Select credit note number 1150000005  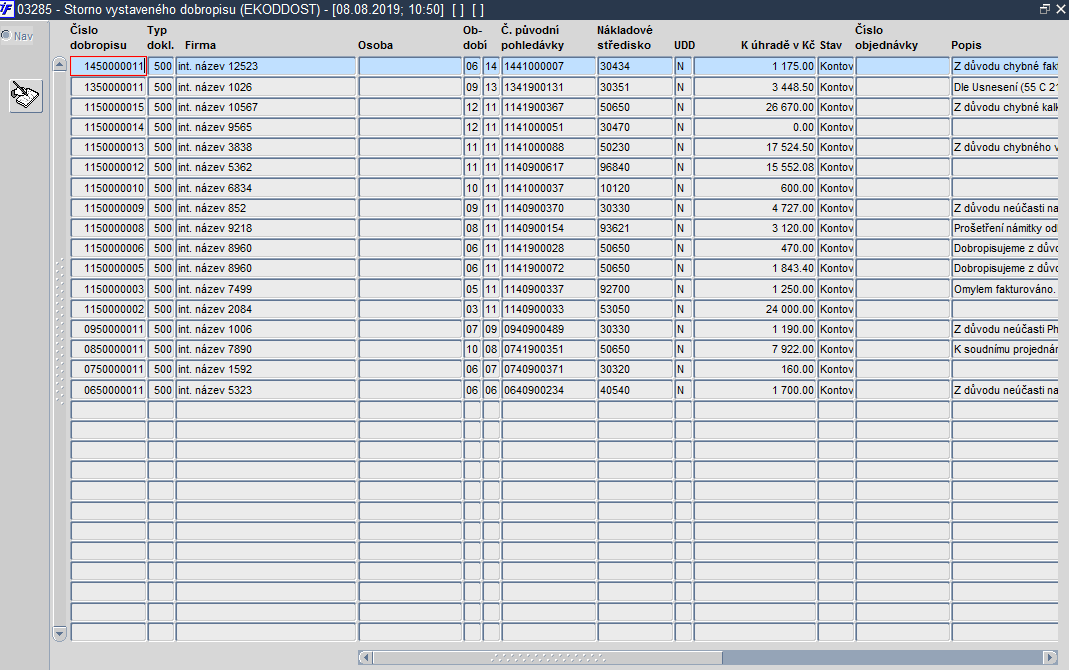(x=108, y=269)
